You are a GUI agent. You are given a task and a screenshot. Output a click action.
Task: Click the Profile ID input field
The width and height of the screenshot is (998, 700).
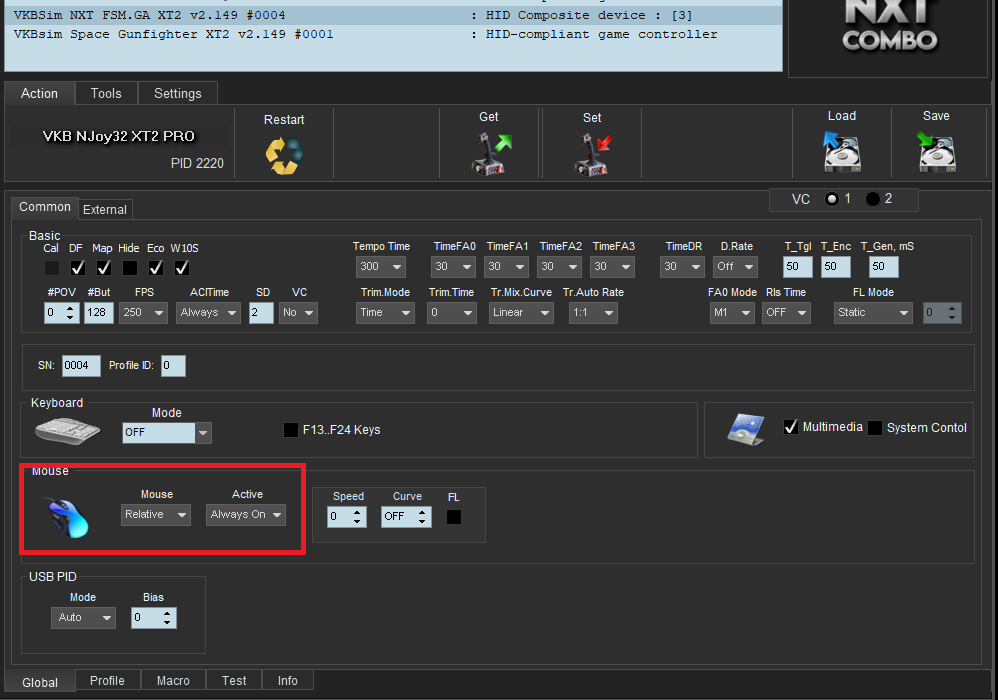coord(173,365)
